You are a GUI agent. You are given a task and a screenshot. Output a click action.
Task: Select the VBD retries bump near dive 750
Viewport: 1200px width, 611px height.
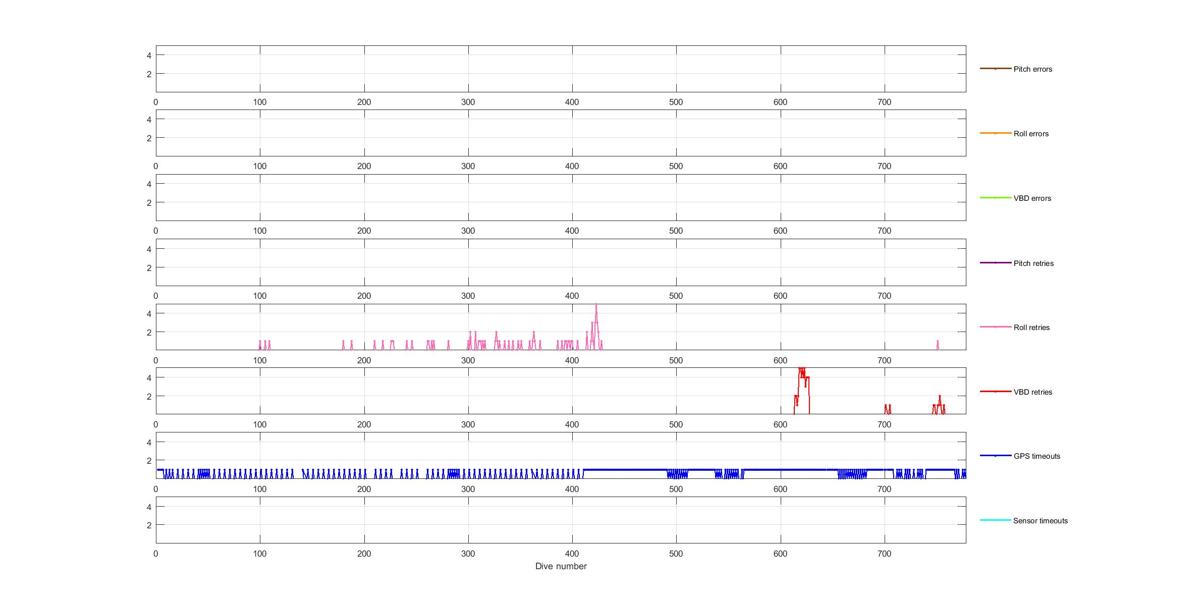tap(939, 404)
